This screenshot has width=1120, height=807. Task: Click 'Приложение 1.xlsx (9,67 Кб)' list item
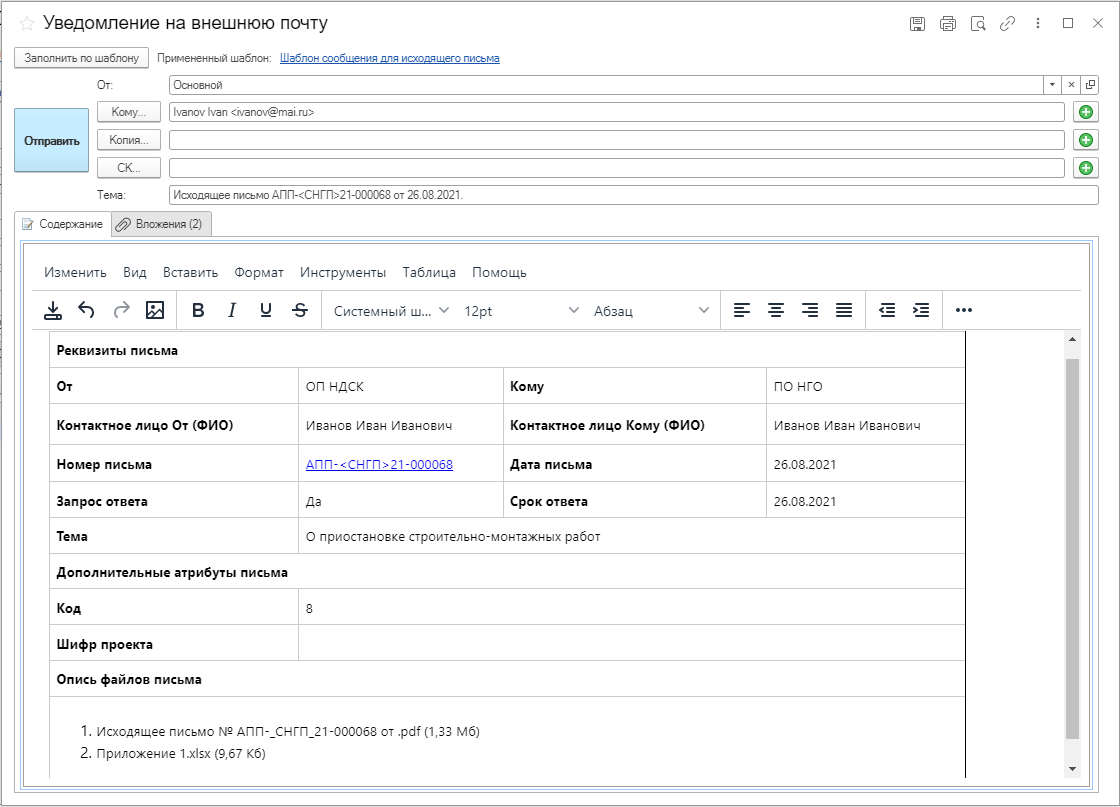coord(181,753)
